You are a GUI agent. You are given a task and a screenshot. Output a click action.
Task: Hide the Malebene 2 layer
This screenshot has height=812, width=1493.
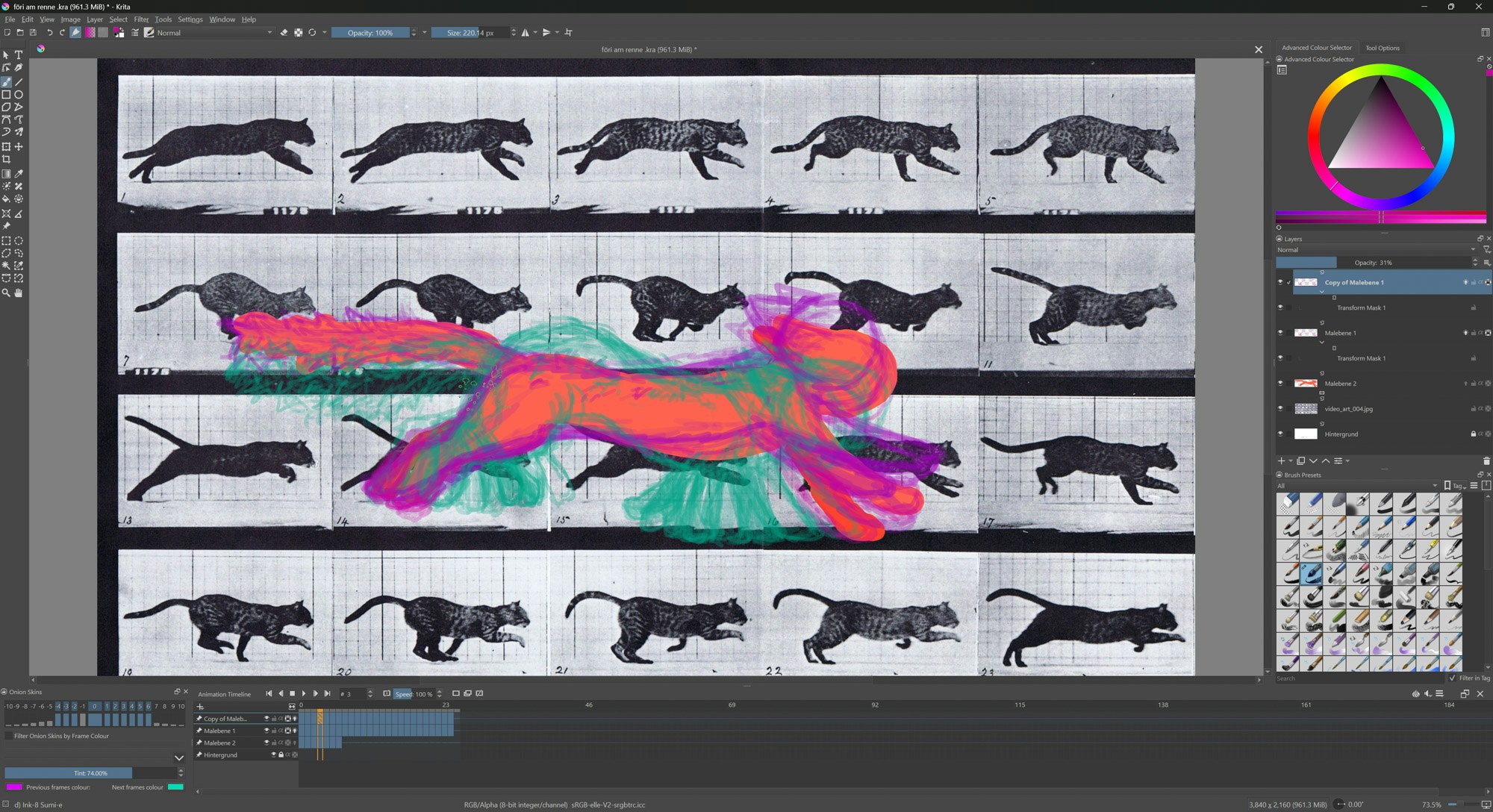(1280, 384)
